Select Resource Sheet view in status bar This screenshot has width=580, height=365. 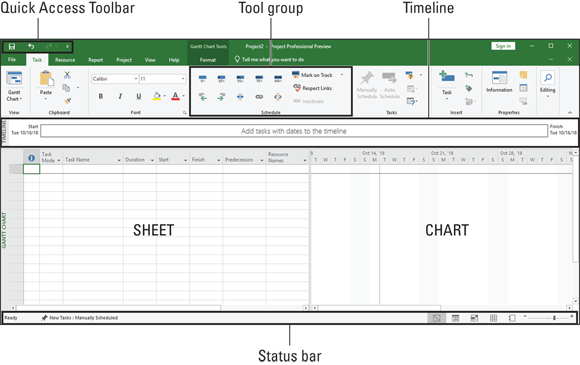(x=493, y=318)
